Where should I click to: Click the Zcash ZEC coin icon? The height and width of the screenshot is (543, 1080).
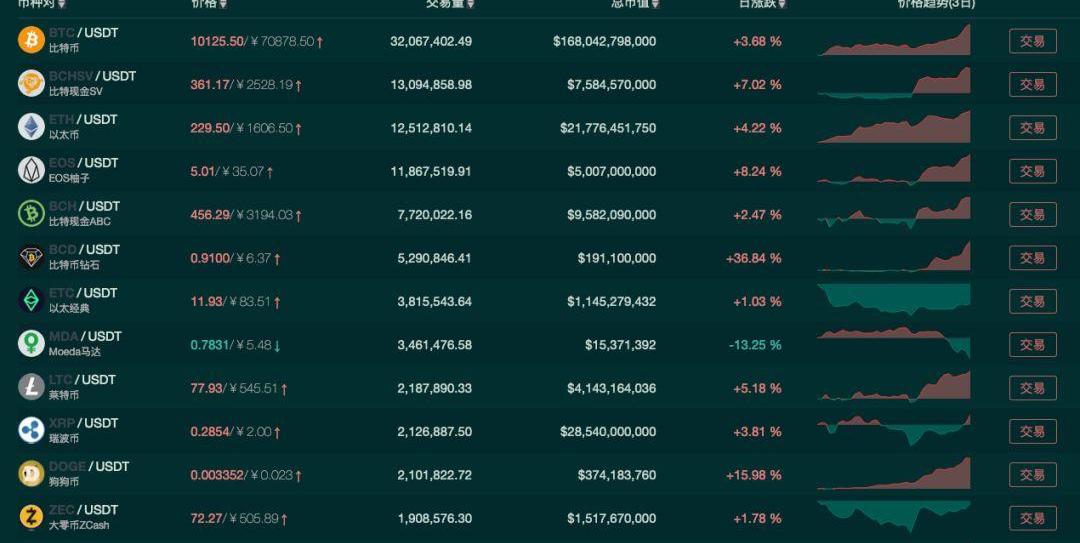tap(31, 517)
